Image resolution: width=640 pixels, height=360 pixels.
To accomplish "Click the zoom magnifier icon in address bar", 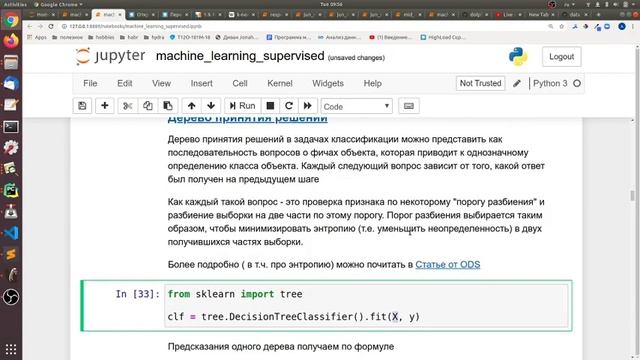I will (551, 26).
